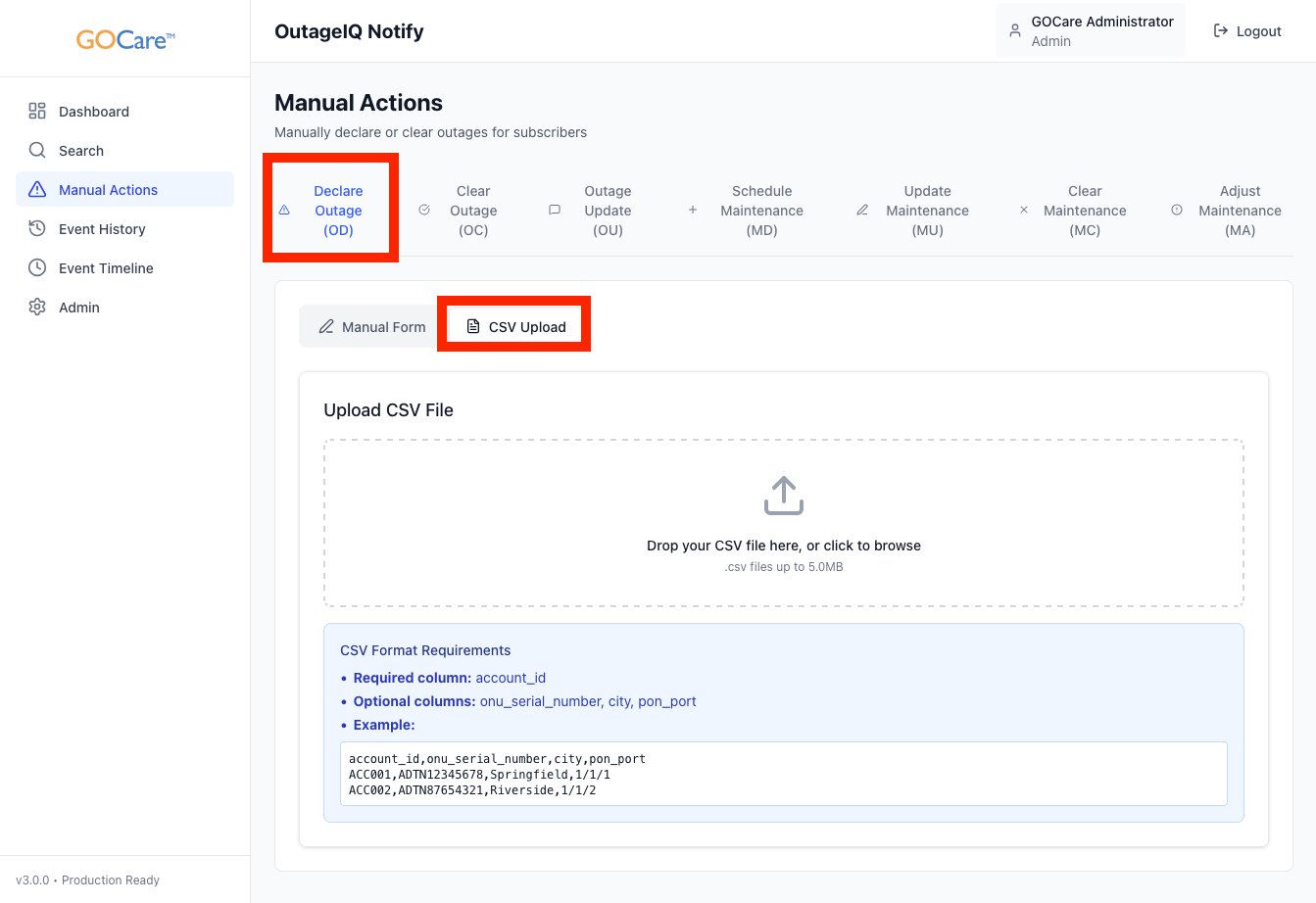This screenshot has height=903, width=1316.
Task: Open the Outage Update (OU) tab
Action: pyautogui.click(x=607, y=211)
